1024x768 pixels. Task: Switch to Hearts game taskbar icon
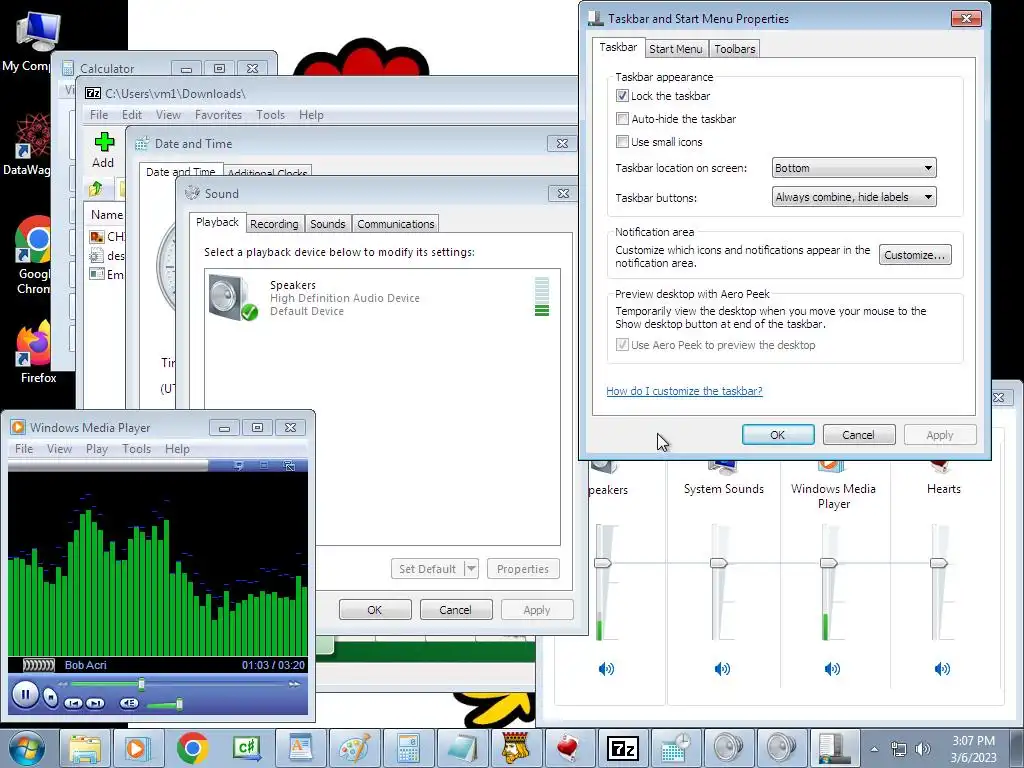(569, 748)
